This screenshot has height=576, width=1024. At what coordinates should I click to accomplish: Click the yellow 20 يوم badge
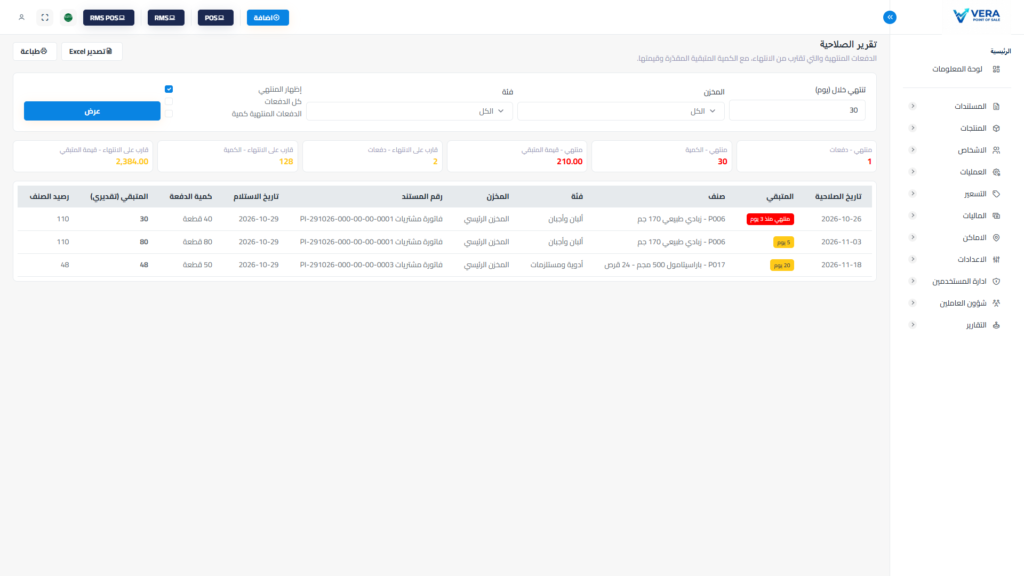(782, 265)
